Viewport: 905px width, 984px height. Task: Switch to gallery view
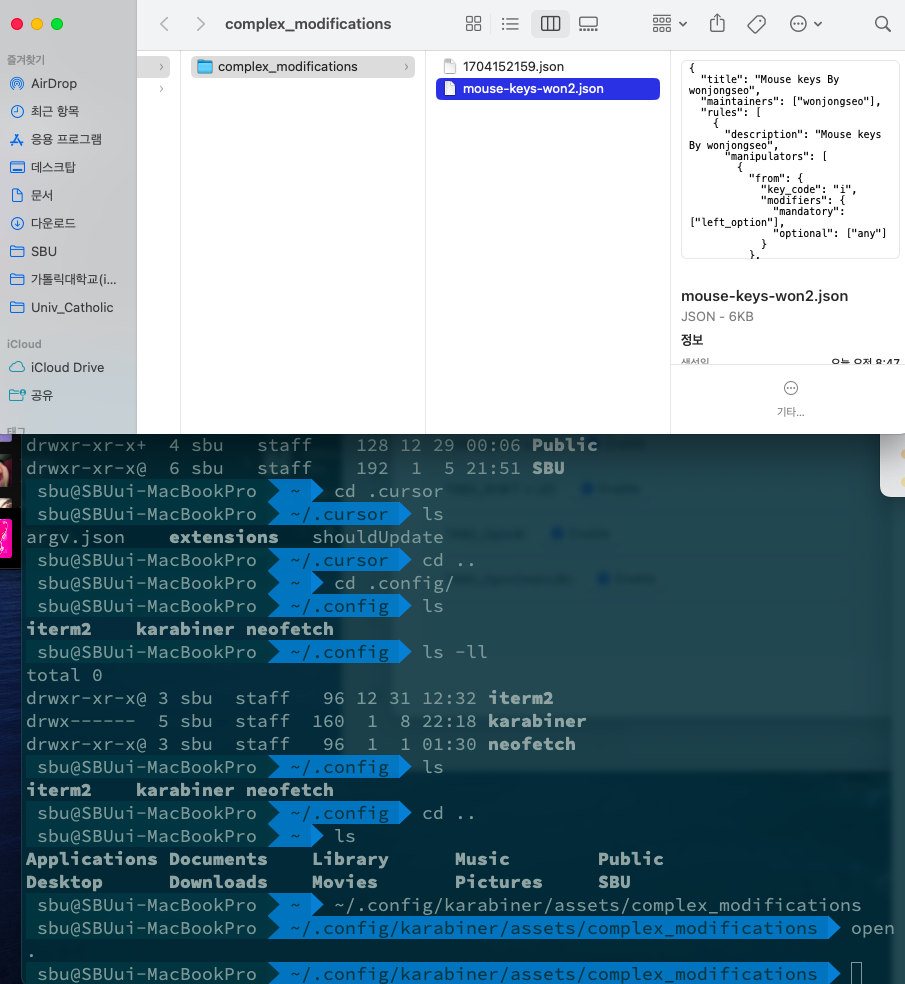tap(588, 24)
